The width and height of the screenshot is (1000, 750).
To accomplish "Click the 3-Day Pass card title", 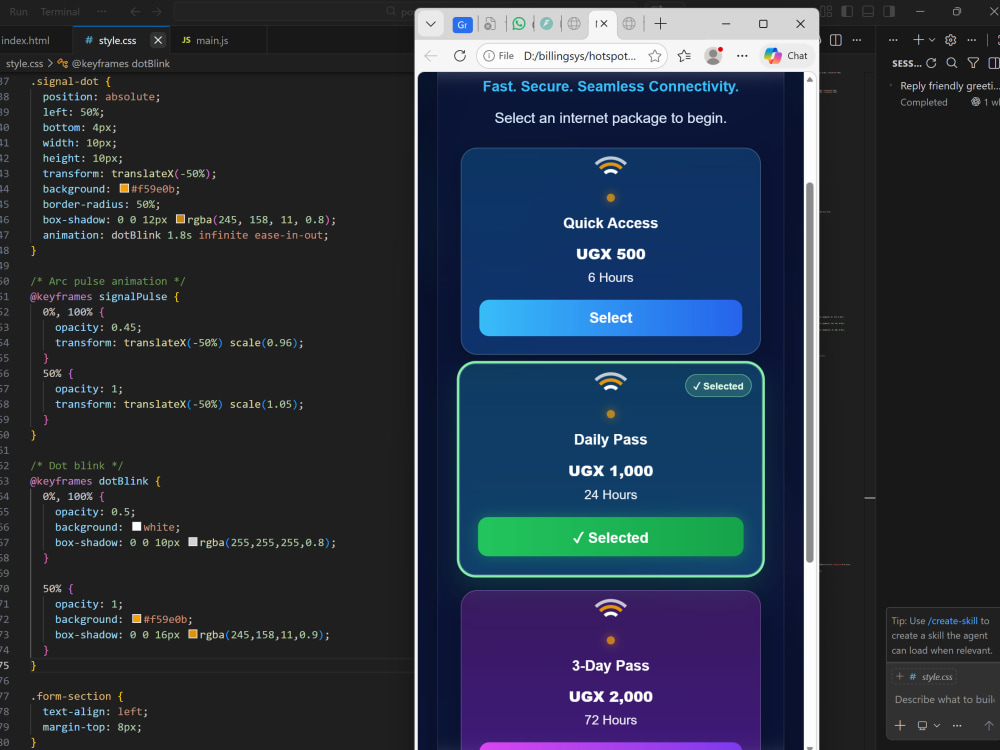I will click(x=610, y=665).
